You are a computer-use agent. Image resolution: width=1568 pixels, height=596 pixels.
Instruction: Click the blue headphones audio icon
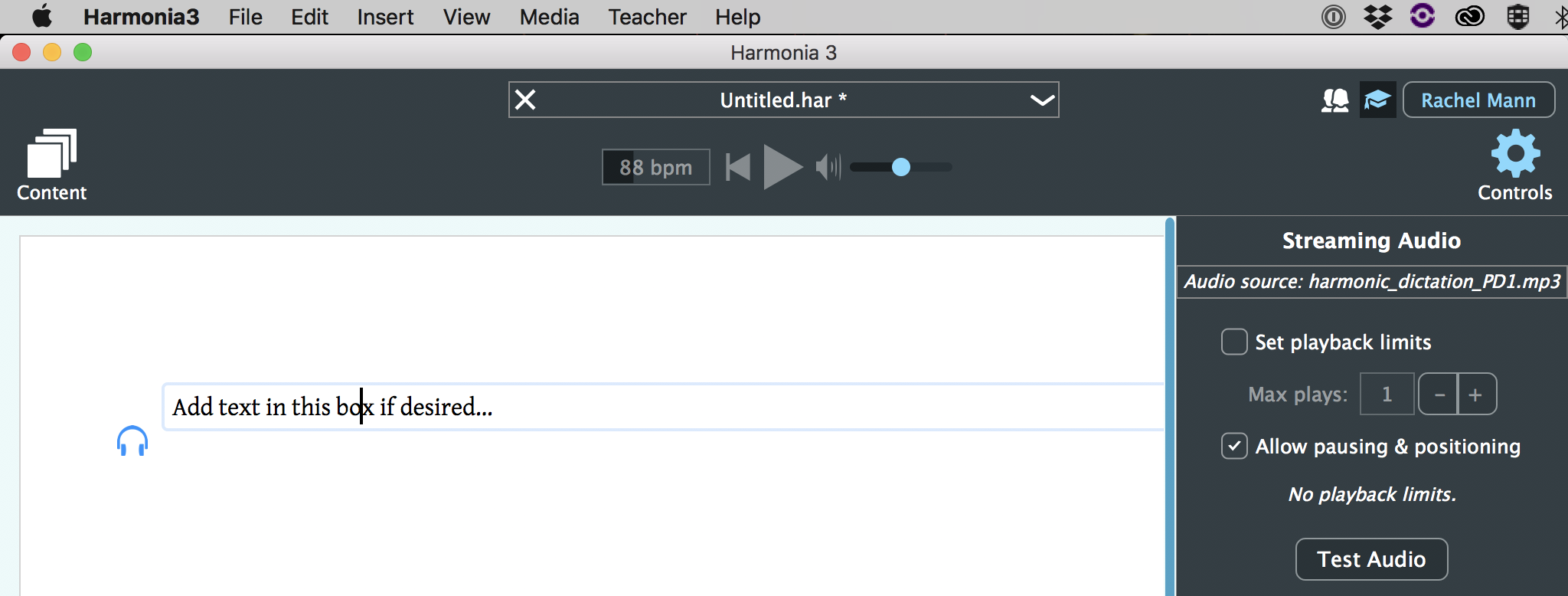pyautogui.click(x=132, y=440)
